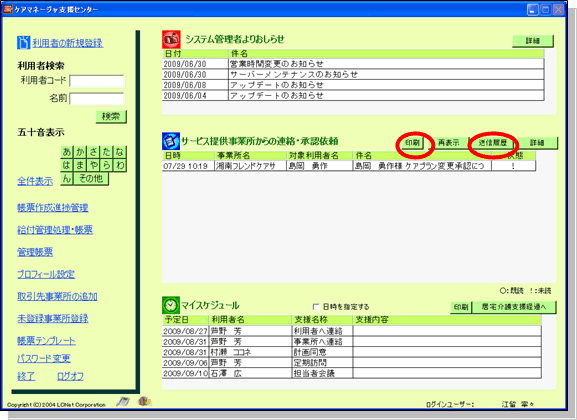
Task: Select the その他 kana filter button
Action: coord(91,179)
